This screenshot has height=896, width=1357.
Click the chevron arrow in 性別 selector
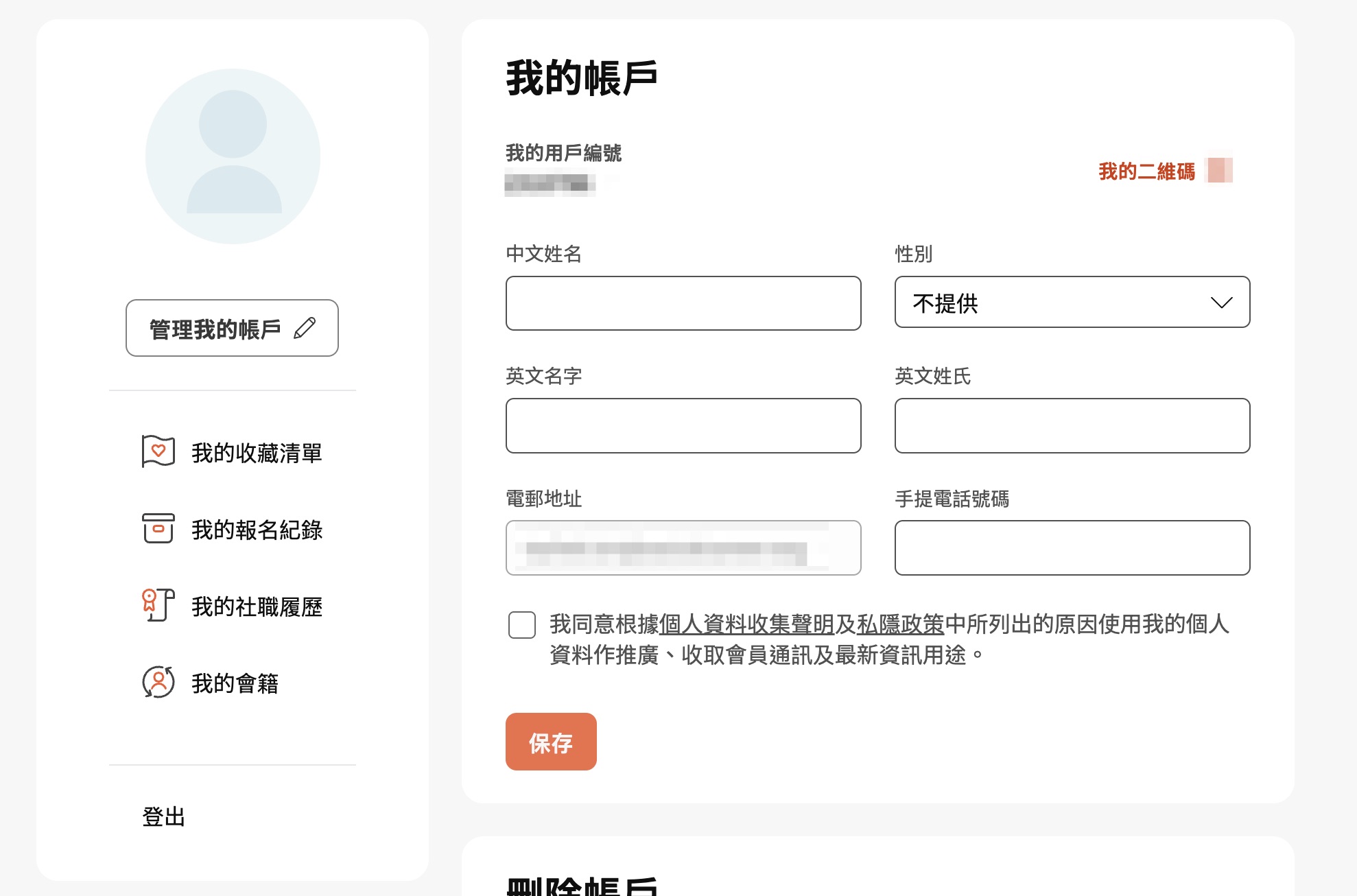tap(1221, 303)
